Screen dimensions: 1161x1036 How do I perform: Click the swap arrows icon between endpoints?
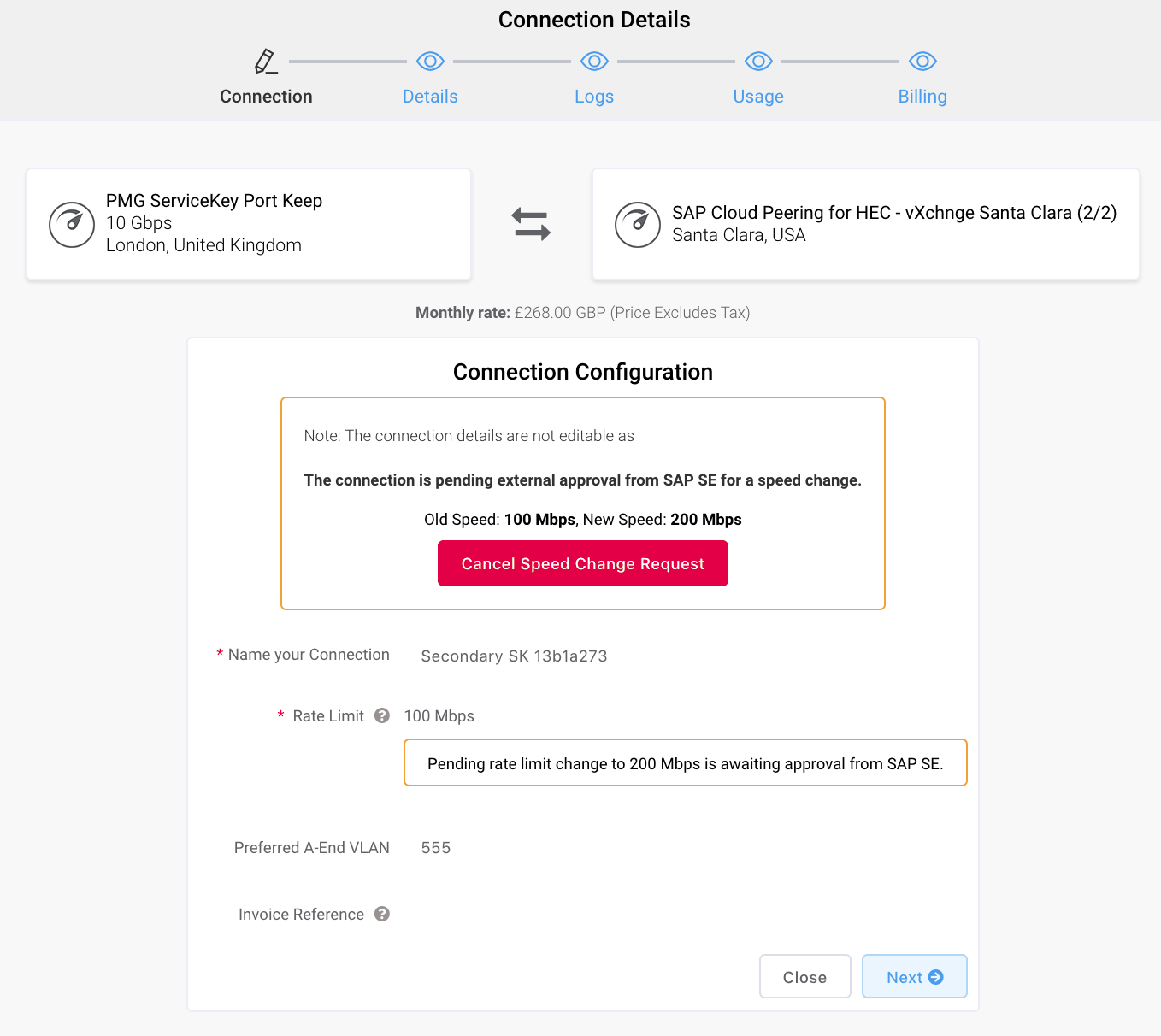[x=531, y=224]
